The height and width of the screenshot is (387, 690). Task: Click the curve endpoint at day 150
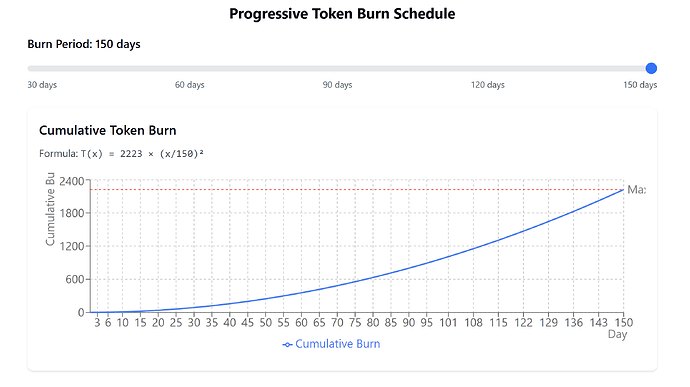pos(623,190)
